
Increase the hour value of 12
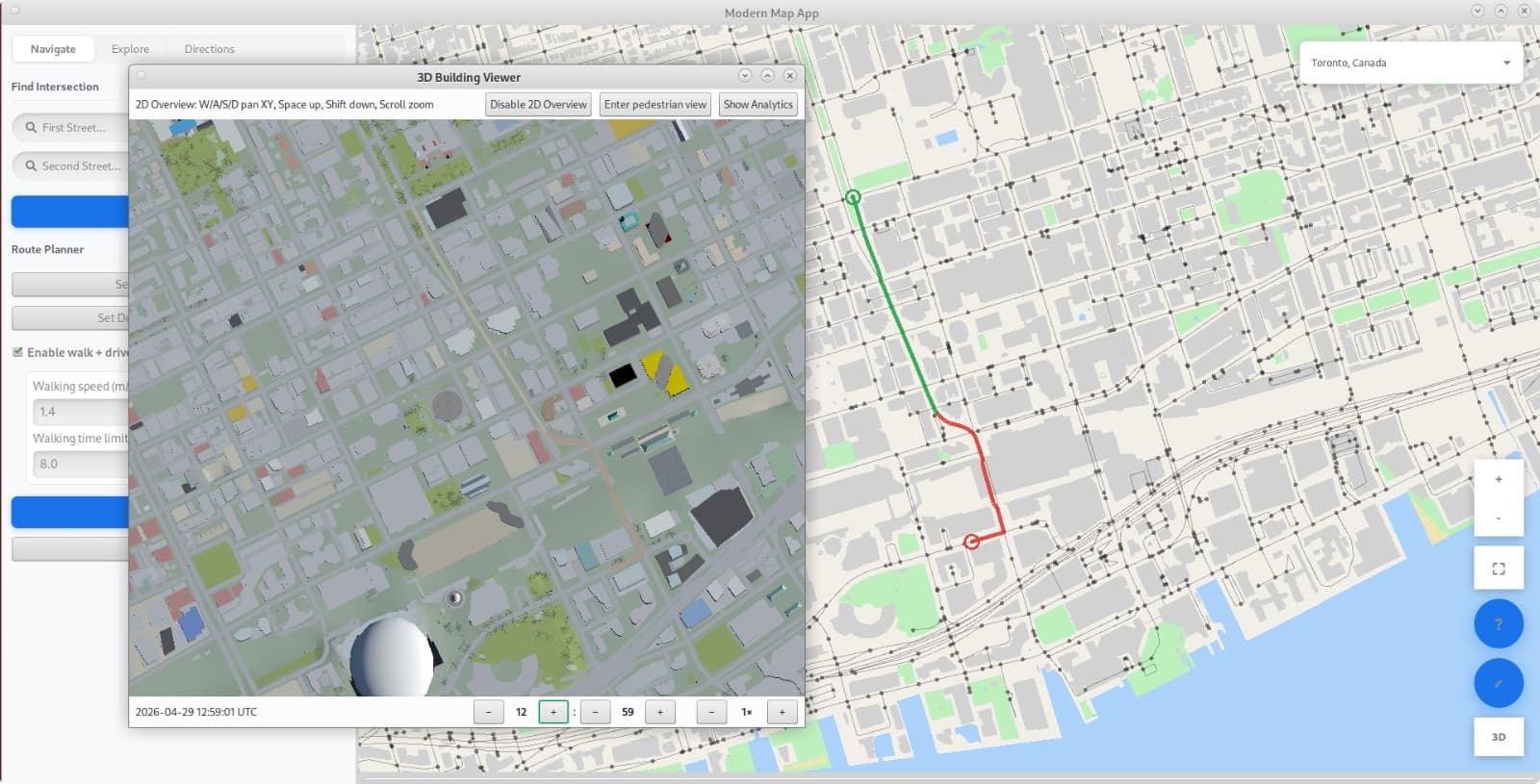553,712
